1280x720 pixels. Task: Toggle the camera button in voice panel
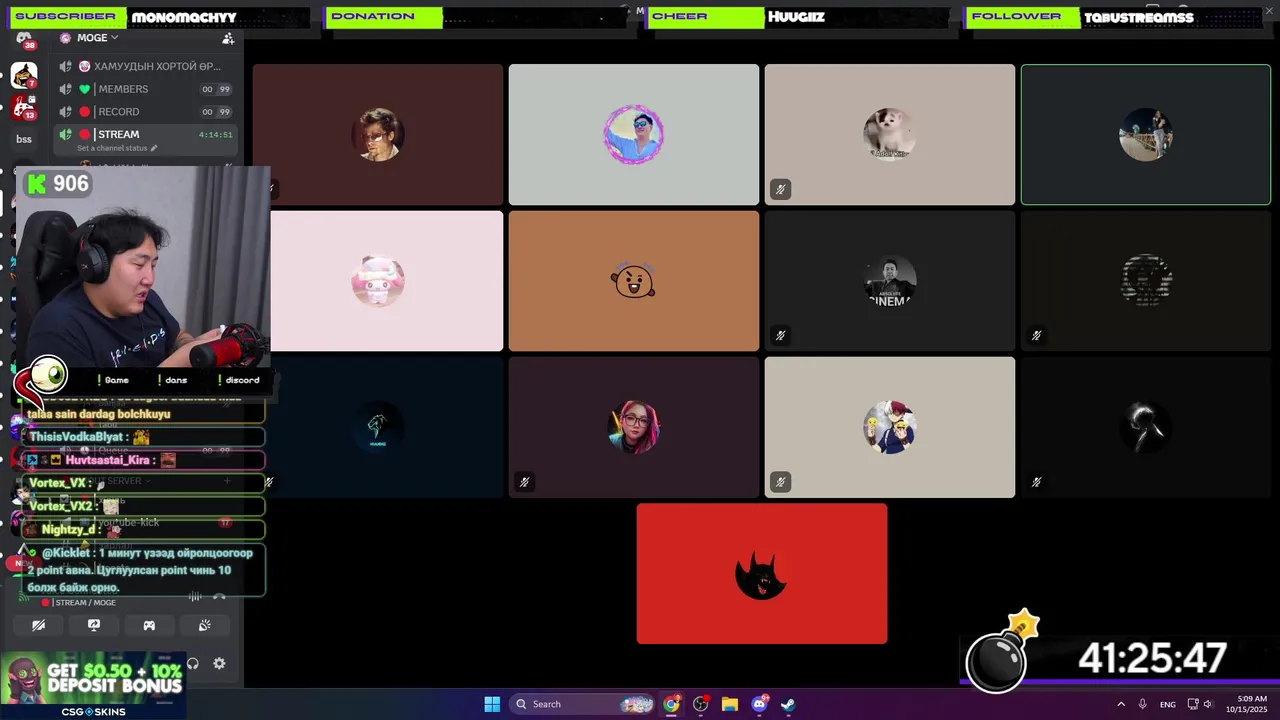tap(38, 625)
